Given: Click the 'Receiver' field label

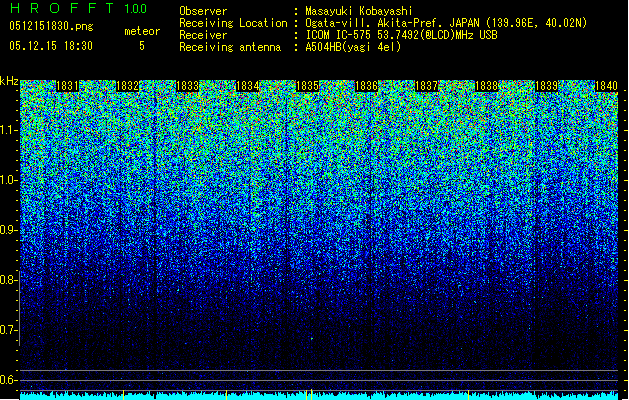Looking at the screenshot, I should tap(203, 35).
